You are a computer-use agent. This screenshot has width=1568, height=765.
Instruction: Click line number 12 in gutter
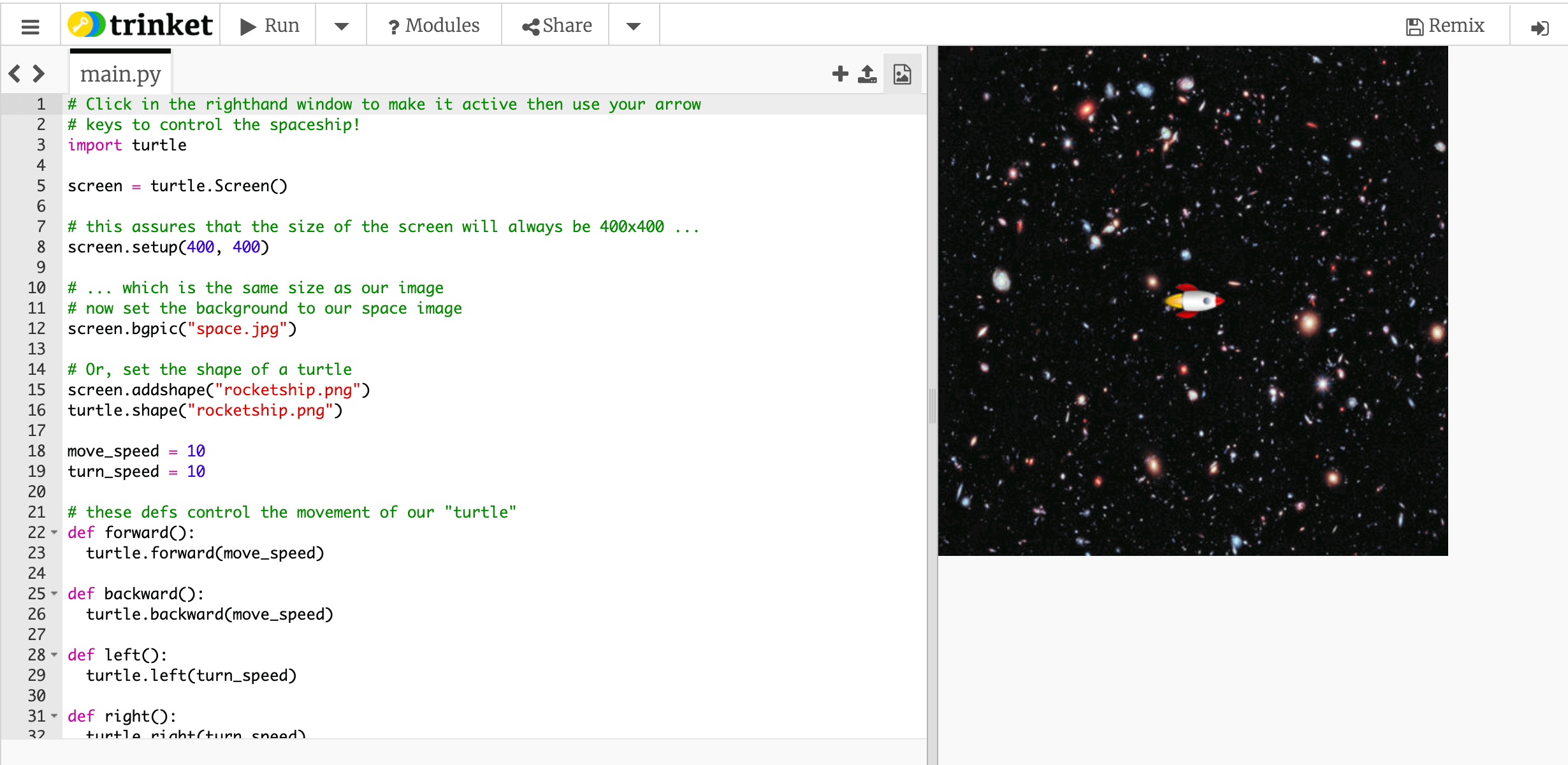36,328
